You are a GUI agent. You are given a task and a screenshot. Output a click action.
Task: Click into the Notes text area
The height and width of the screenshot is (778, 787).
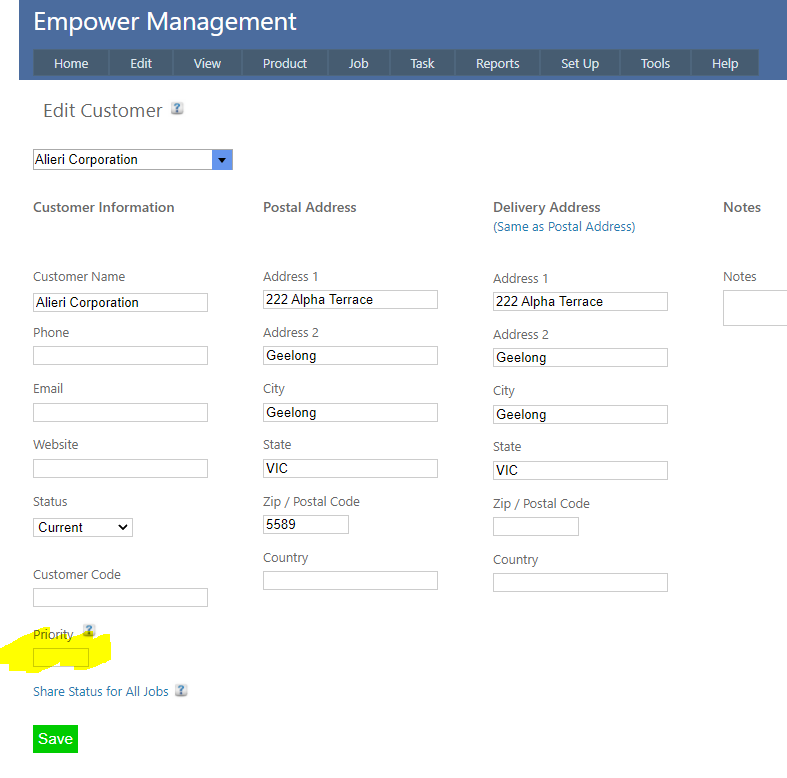pyautogui.click(x=755, y=308)
